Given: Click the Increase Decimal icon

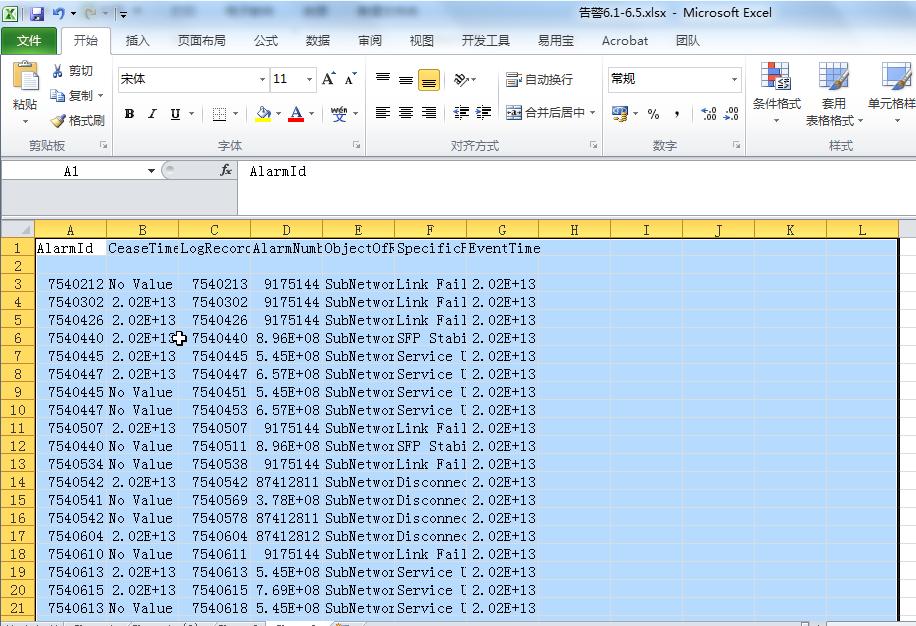Looking at the screenshot, I should point(708,114).
